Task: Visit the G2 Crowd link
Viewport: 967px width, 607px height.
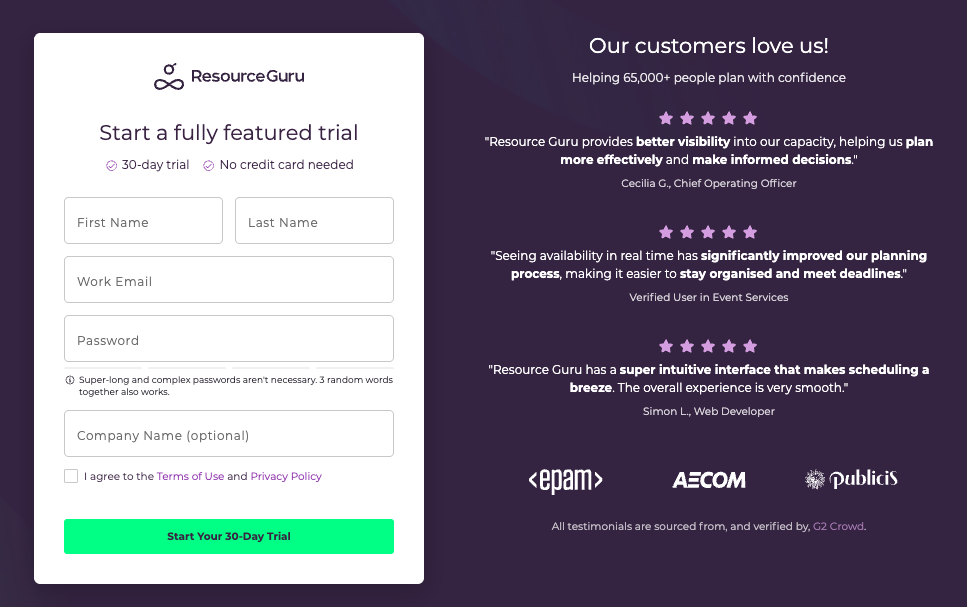Action: (x=838, y=526)
